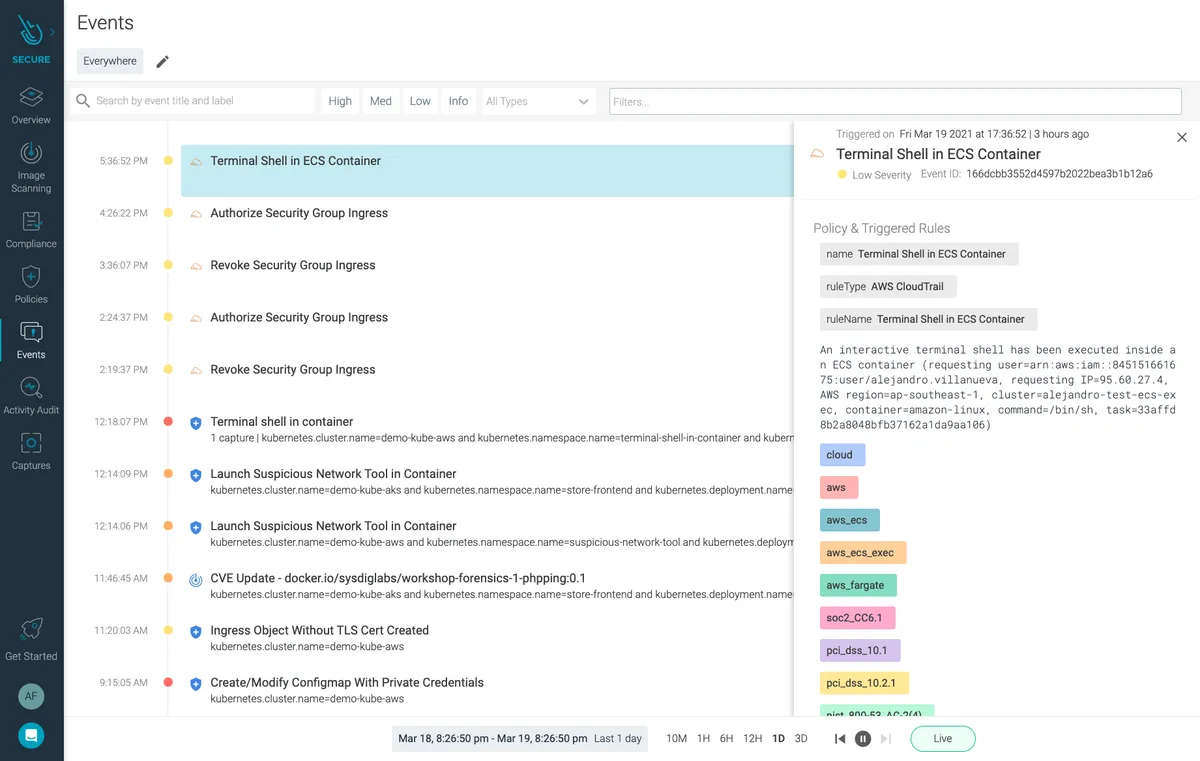Switch to Live mode
Viewport: 1200px width, 761px height.
[x=943, y=739]
